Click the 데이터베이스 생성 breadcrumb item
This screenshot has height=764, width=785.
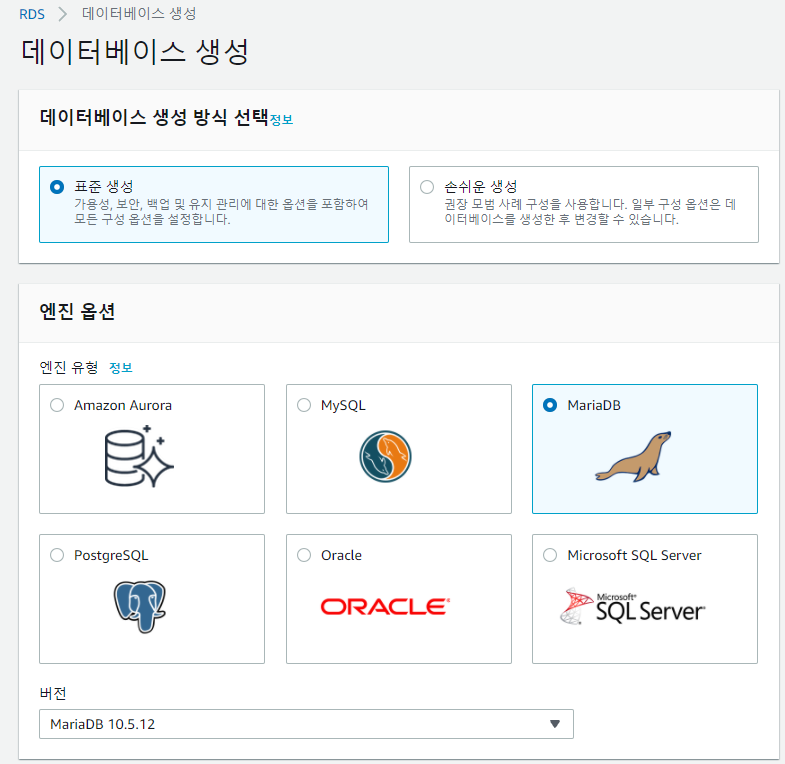click(139, 14)
